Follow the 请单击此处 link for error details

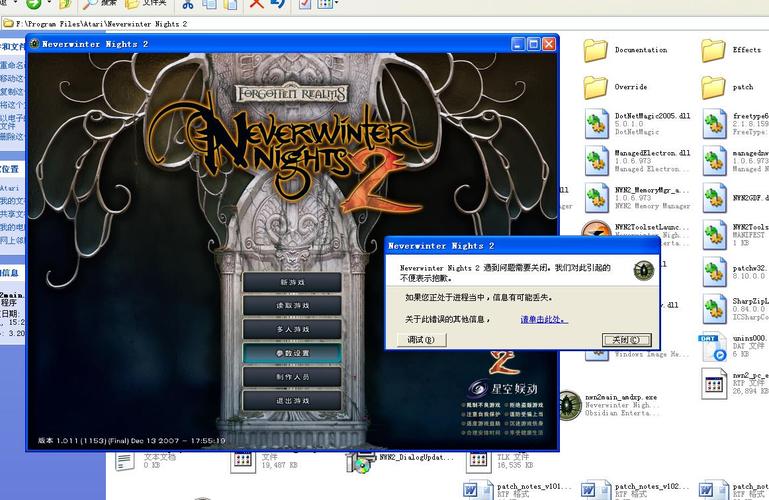[544, 319]
